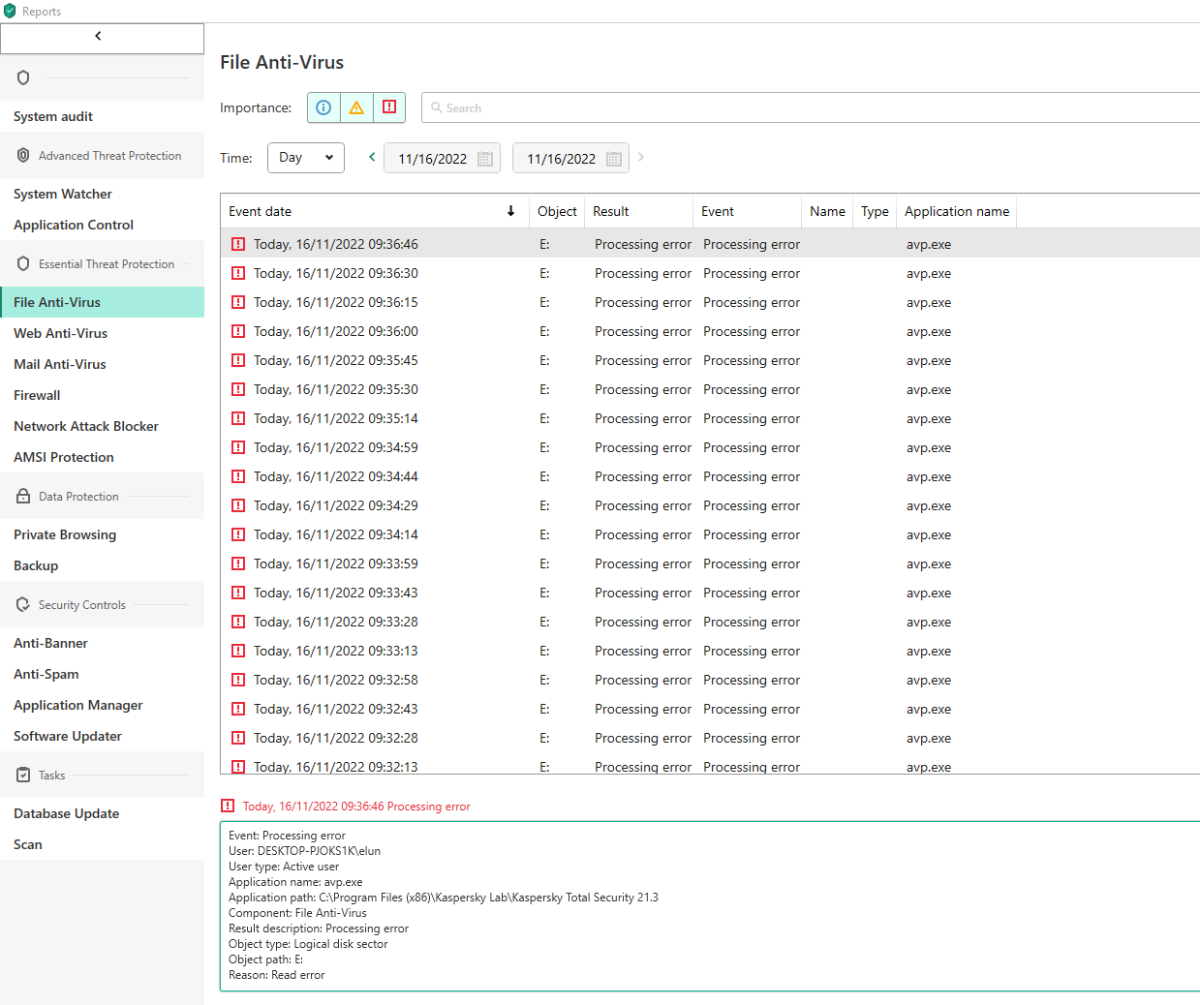
Task: Toggle the critical importance filter icon
Action: click(x=389, y=108)
